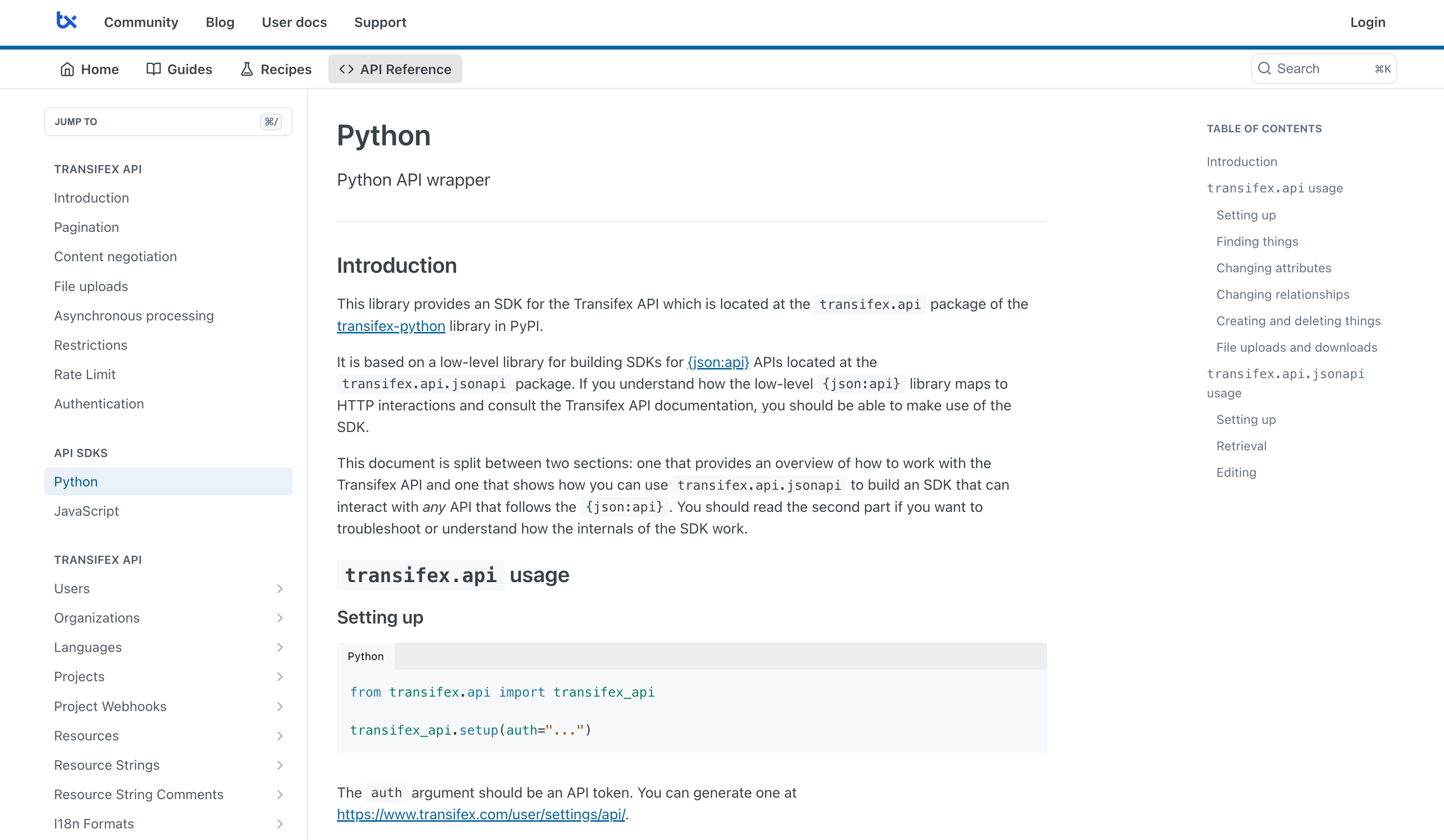Open Organizations in the sidebar
The image size is (1444, 840).
point(97,618)
